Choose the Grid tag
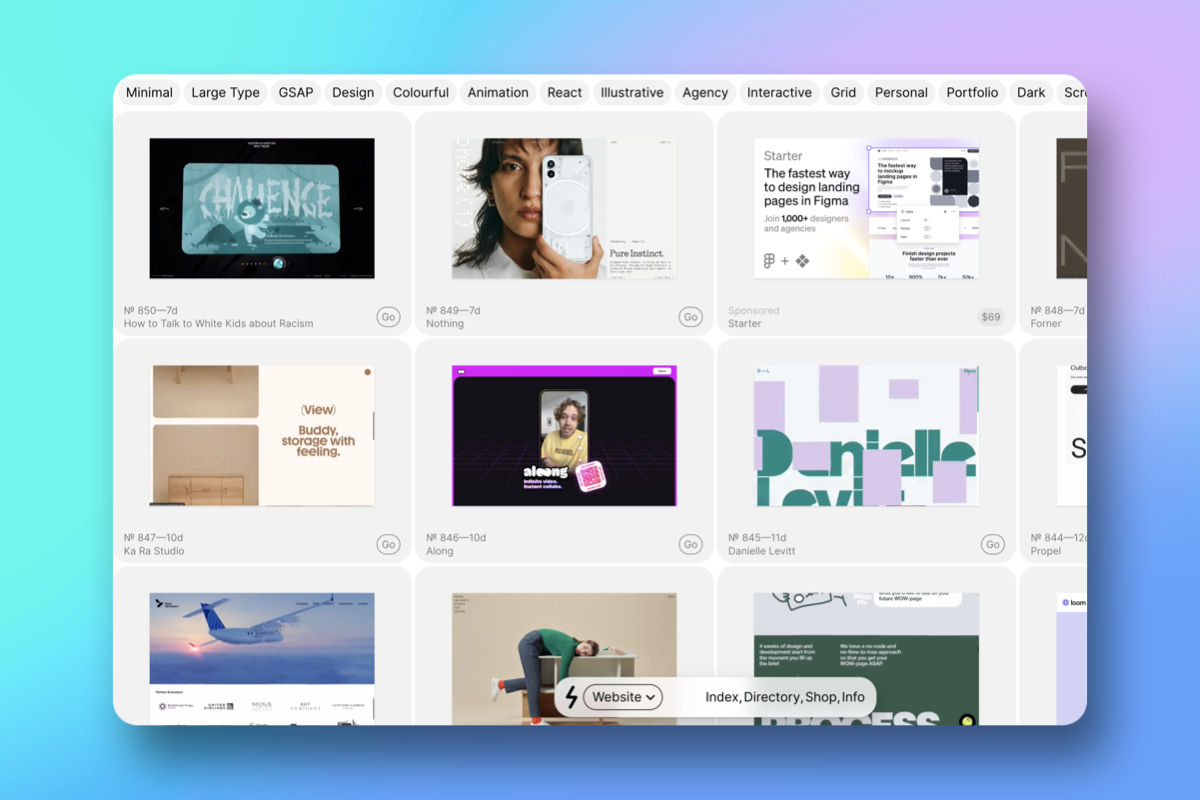 (843, 92)
